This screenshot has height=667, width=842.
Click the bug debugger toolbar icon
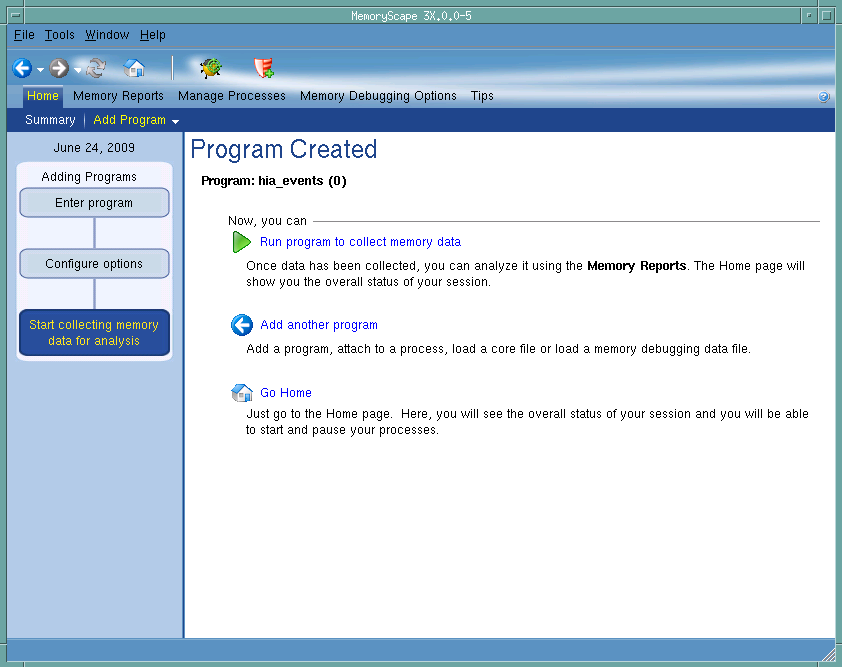coord(210,68)
